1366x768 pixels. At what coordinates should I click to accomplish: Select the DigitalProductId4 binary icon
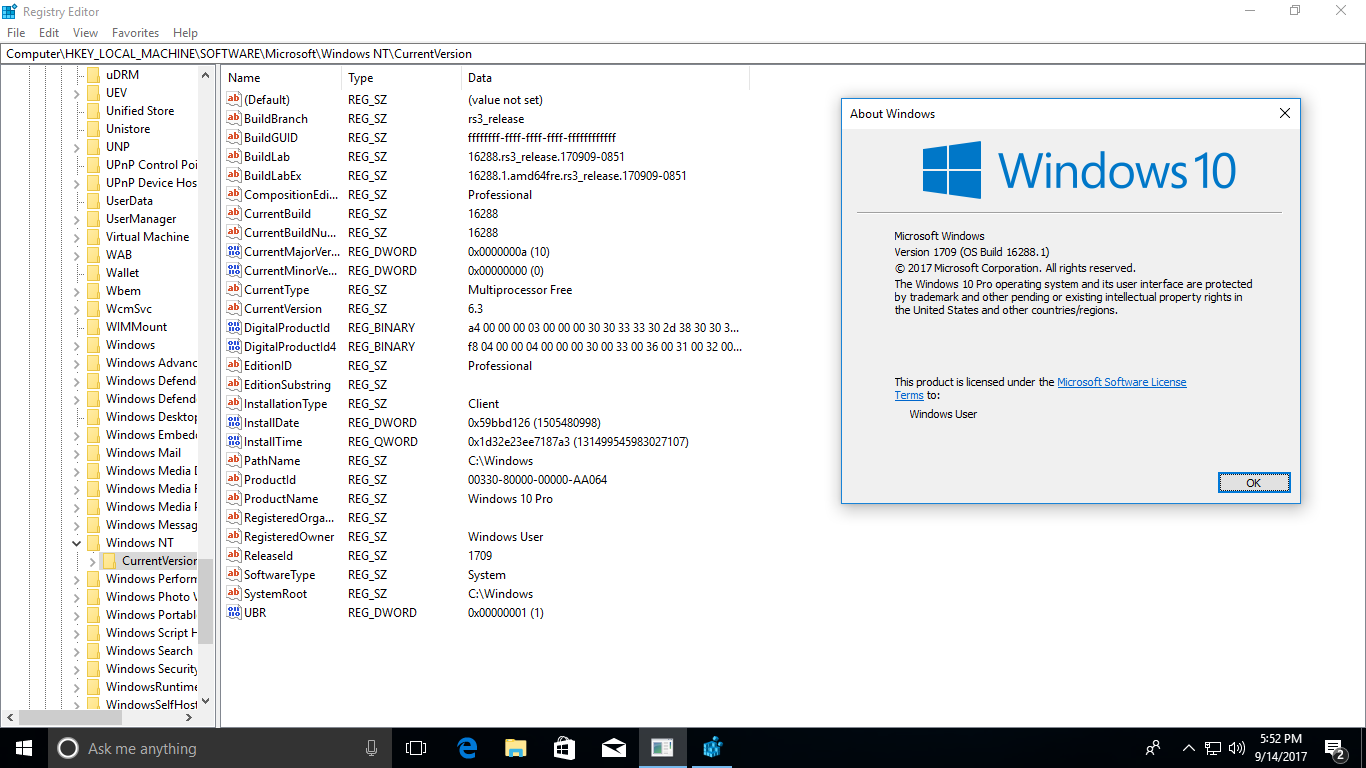point(234,347)
